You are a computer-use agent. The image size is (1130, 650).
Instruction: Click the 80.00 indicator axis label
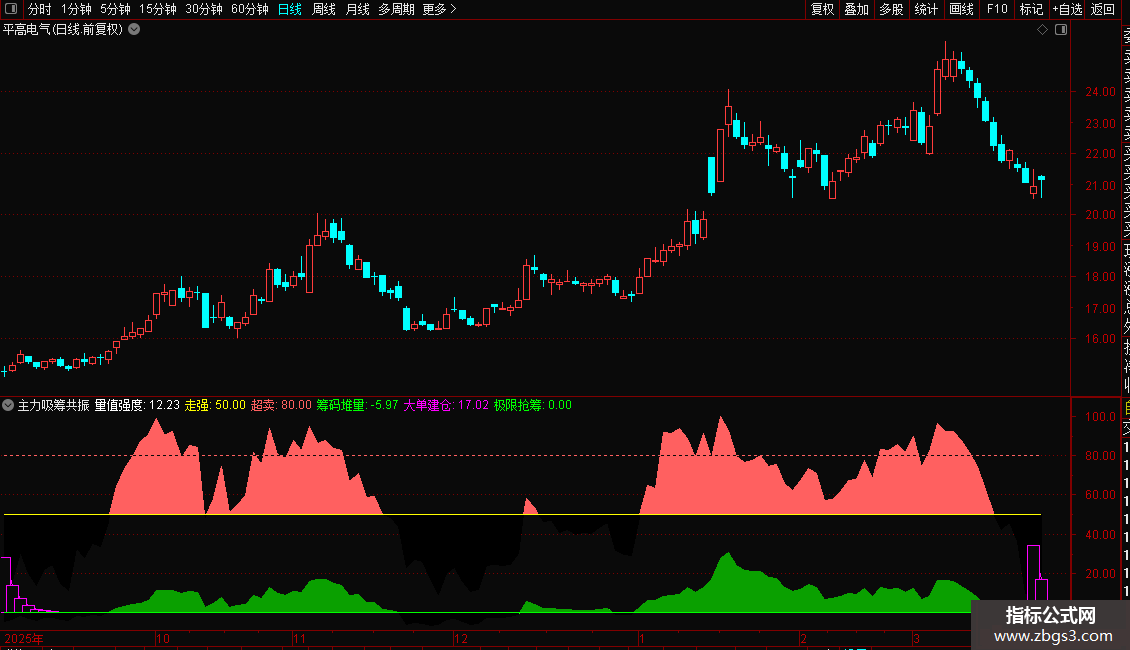[1100, 455]
